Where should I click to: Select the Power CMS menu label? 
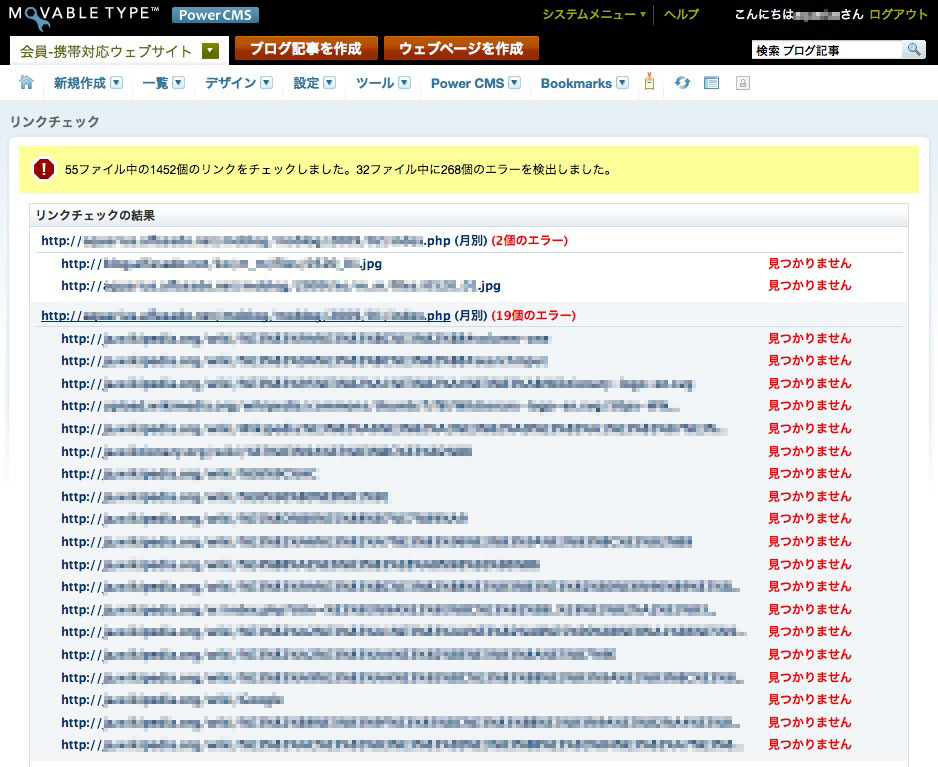[467, 83]
